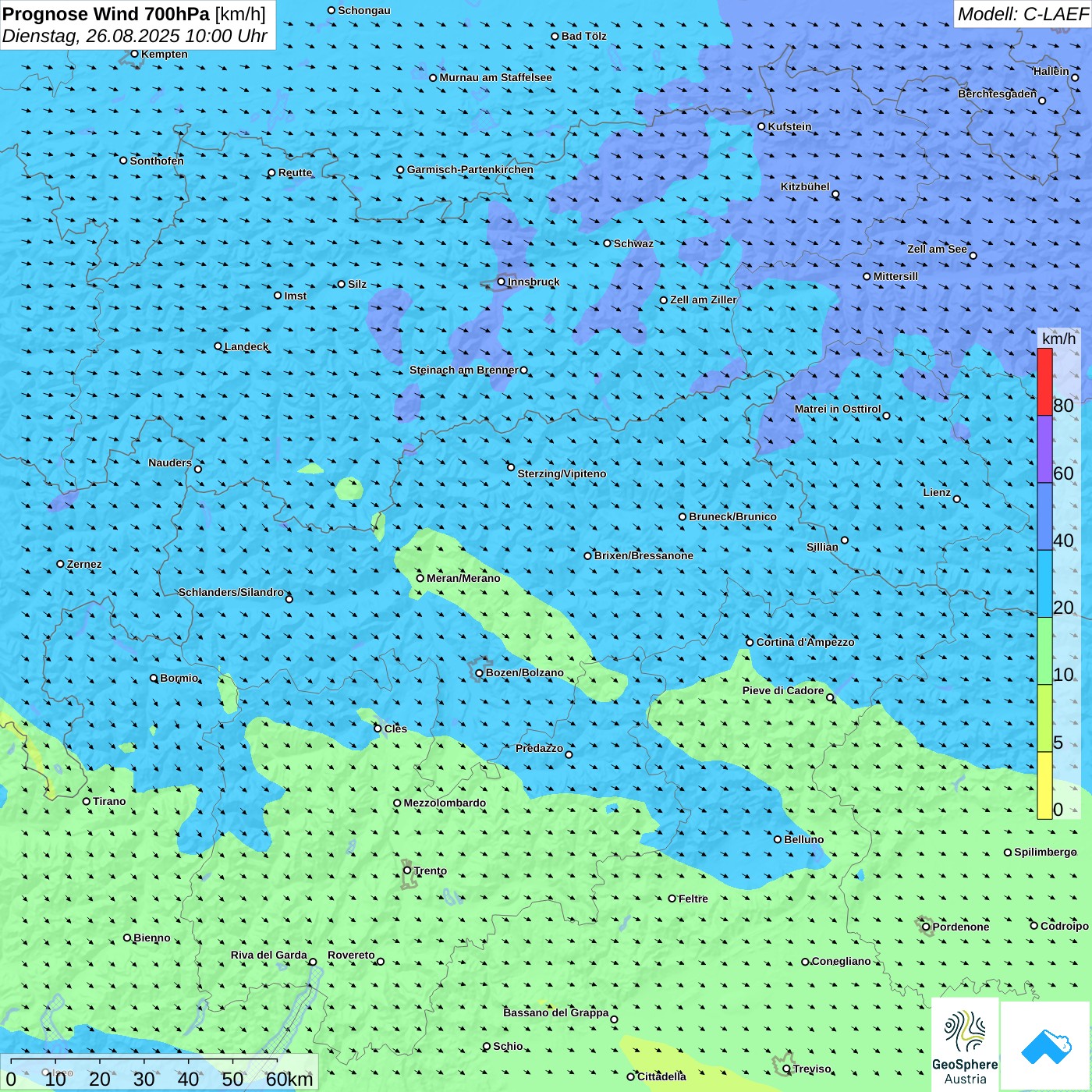Image resolution: width=1092 pixels, height=1092 pixels.
Task: Select the Innsbruck city label
Action: [534, 282]
